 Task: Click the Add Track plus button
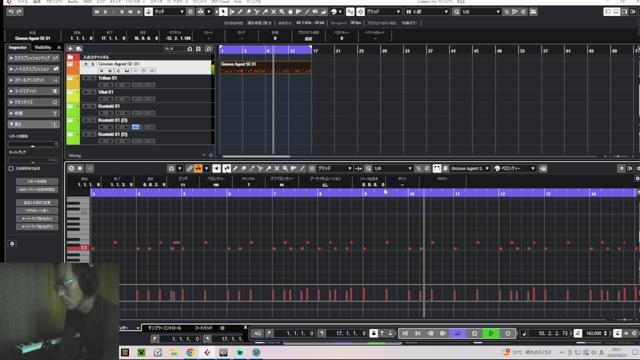pos(70,49)
